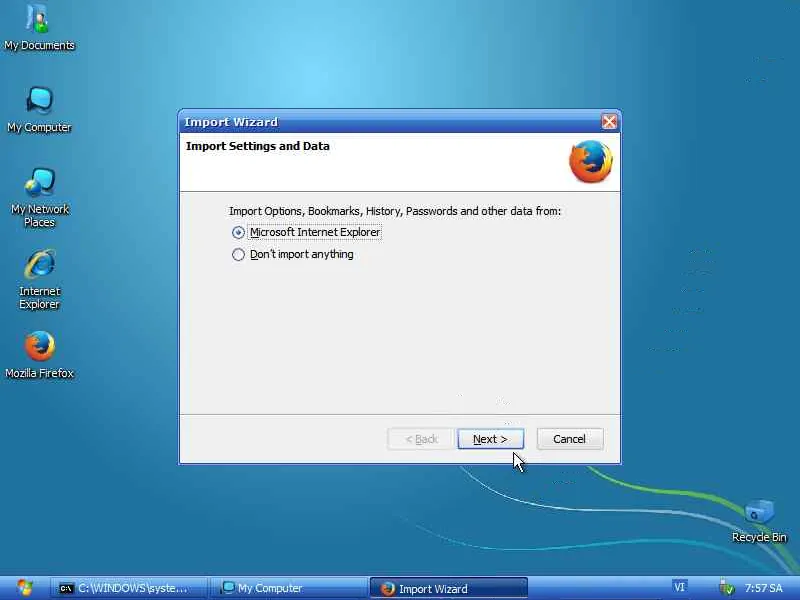Viewport: 800px width, 600px height.
Task: Click the system tray safely-remove icon
Action: point(726,588)
